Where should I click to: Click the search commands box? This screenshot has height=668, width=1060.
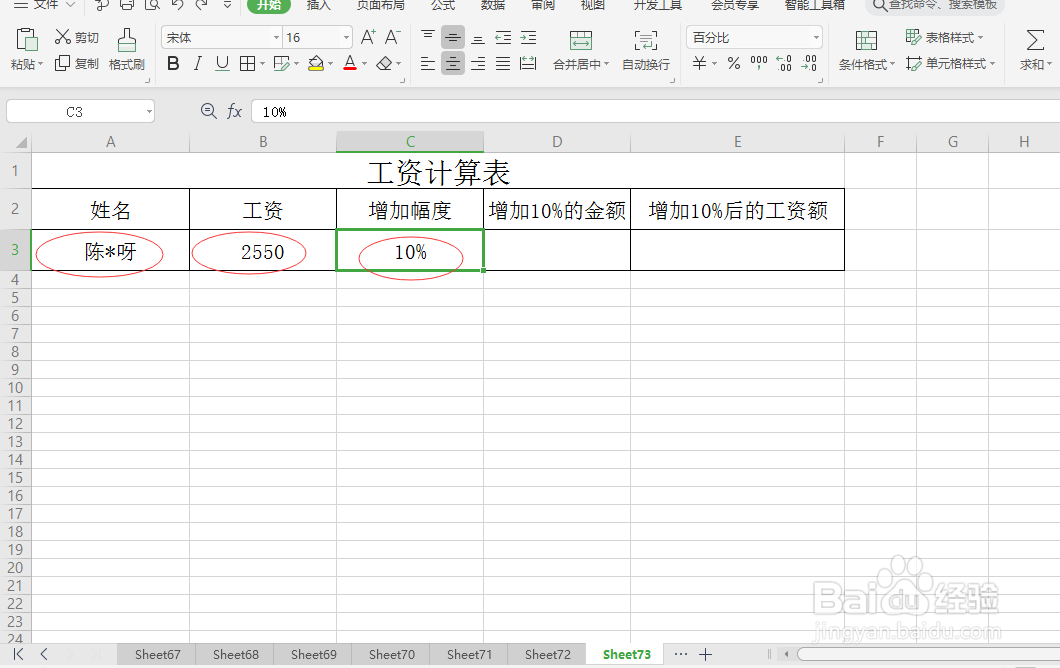pos(936,5)
